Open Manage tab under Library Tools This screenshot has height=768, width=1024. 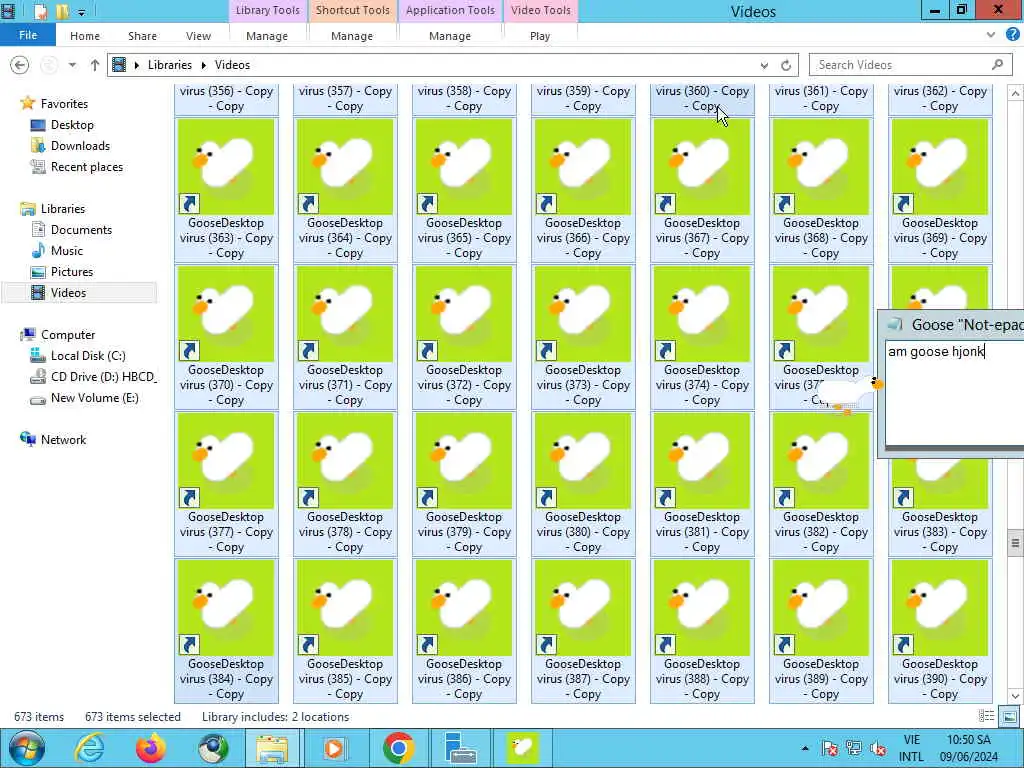266,36
